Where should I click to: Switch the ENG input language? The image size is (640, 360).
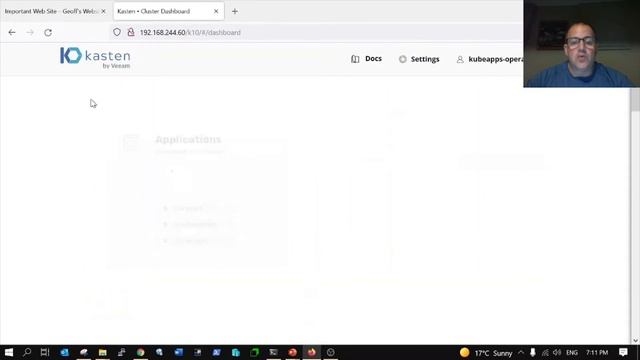tap(572, 353)
